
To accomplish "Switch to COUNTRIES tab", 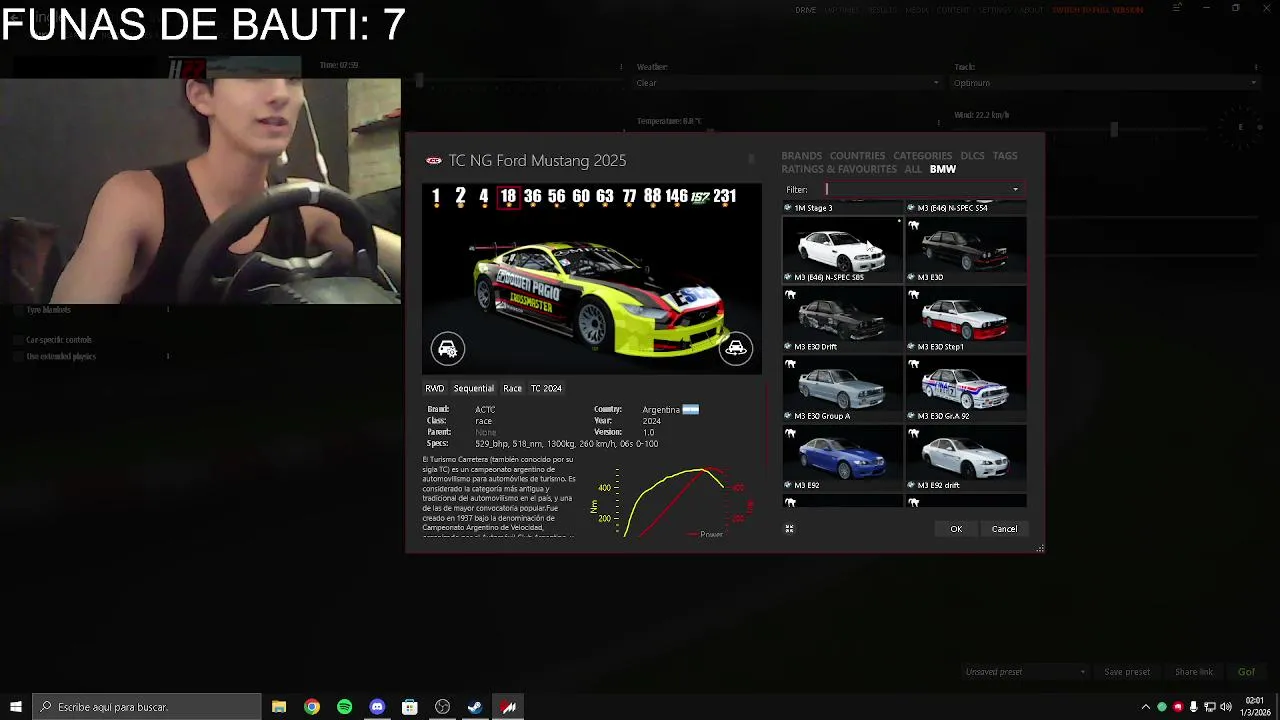I will [857, 156].
